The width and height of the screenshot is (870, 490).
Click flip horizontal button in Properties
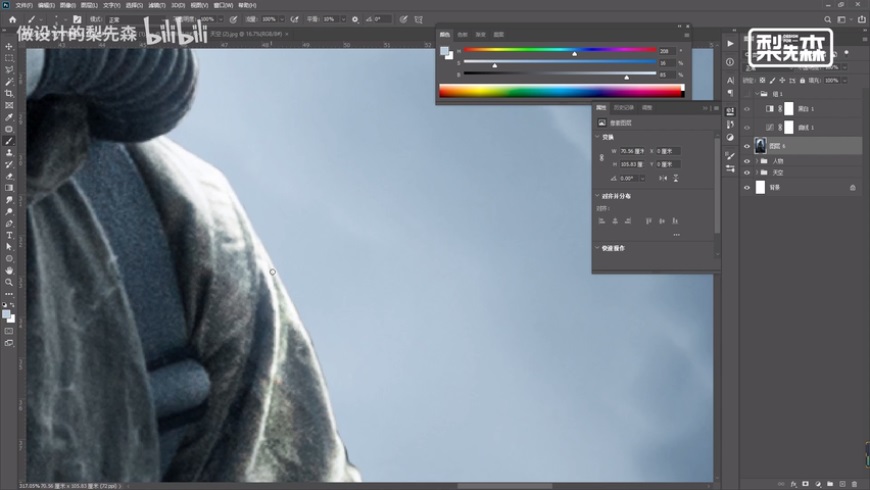point(662,178)
